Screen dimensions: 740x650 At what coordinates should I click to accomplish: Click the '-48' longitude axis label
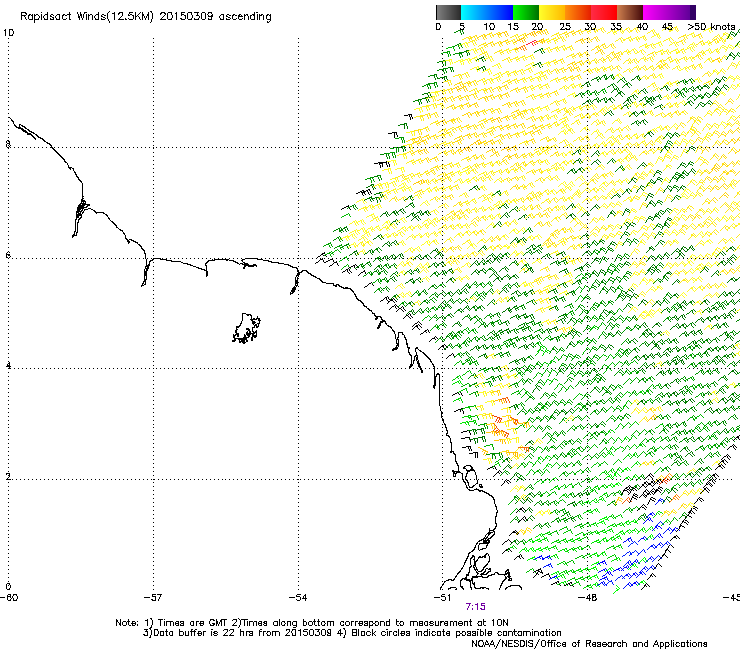pos(588,598)
